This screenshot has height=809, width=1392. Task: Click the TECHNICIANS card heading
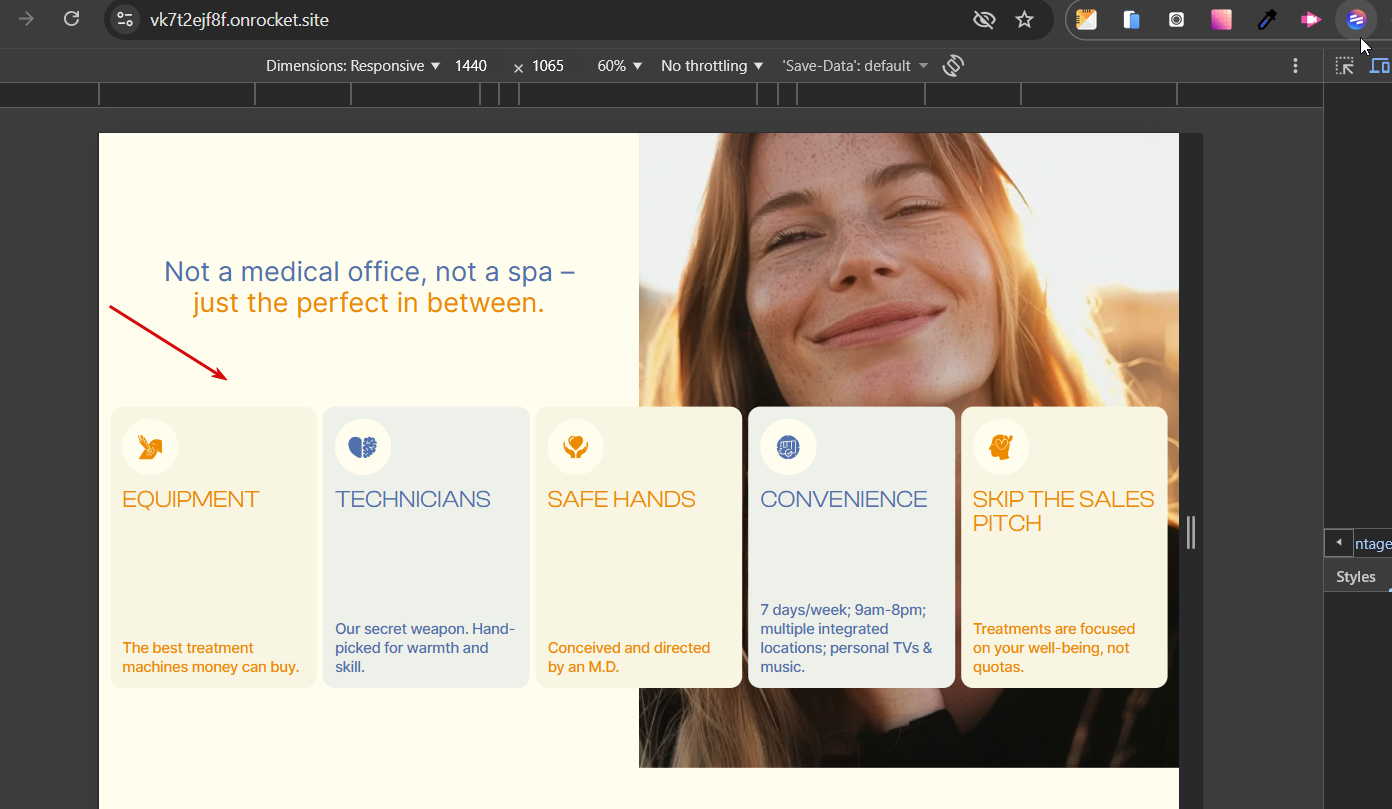[x=413, y=499]
